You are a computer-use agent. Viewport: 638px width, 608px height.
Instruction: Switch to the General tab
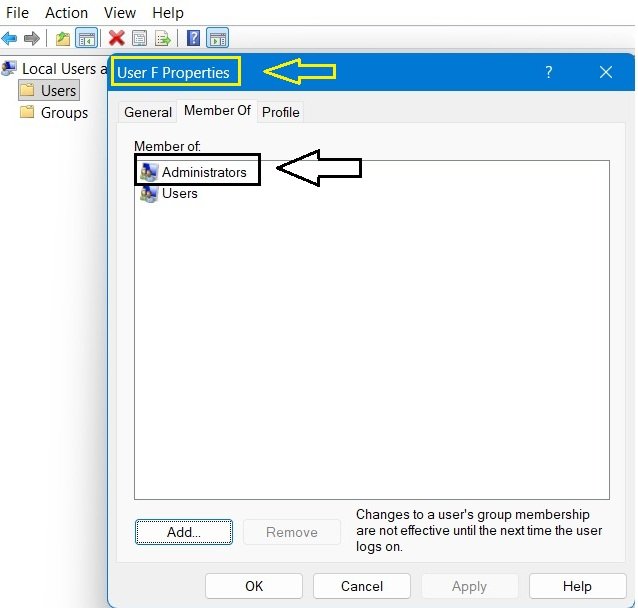(148, 112)
